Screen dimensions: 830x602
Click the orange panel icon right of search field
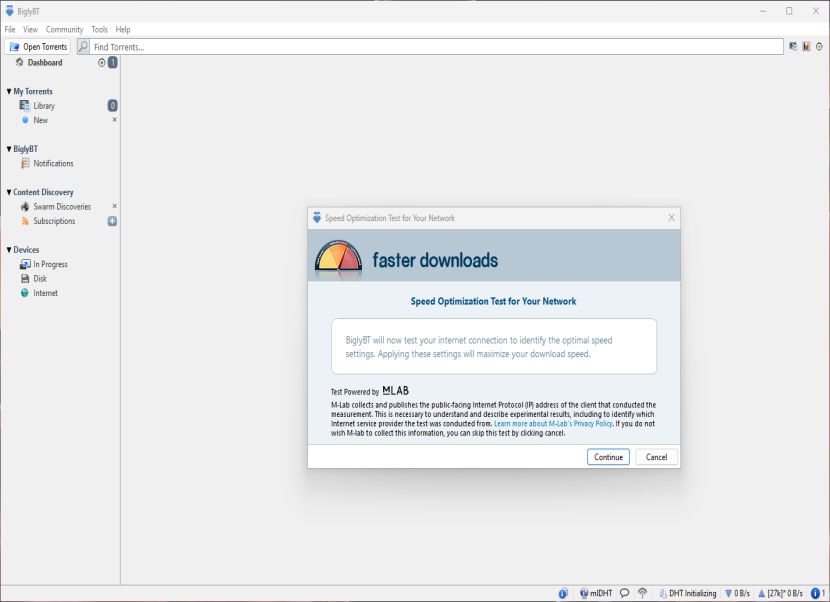click(806, 47)
